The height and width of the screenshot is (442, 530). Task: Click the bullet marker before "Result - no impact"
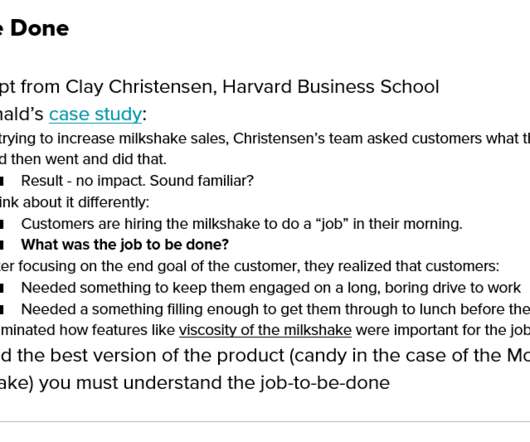coord(2,181)
